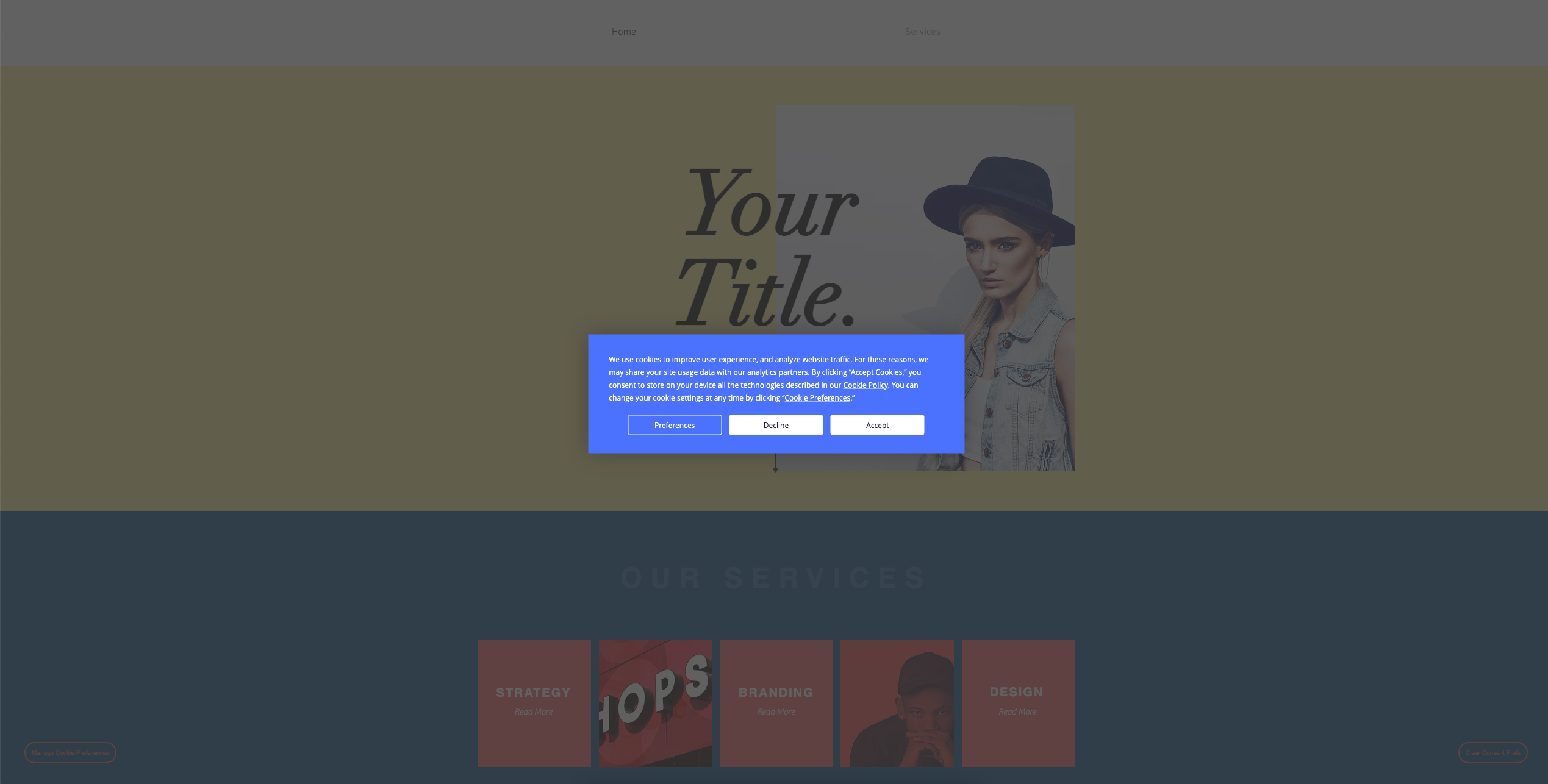
Task: Click the Read More under Design
Action: [x=1017, y=712]
